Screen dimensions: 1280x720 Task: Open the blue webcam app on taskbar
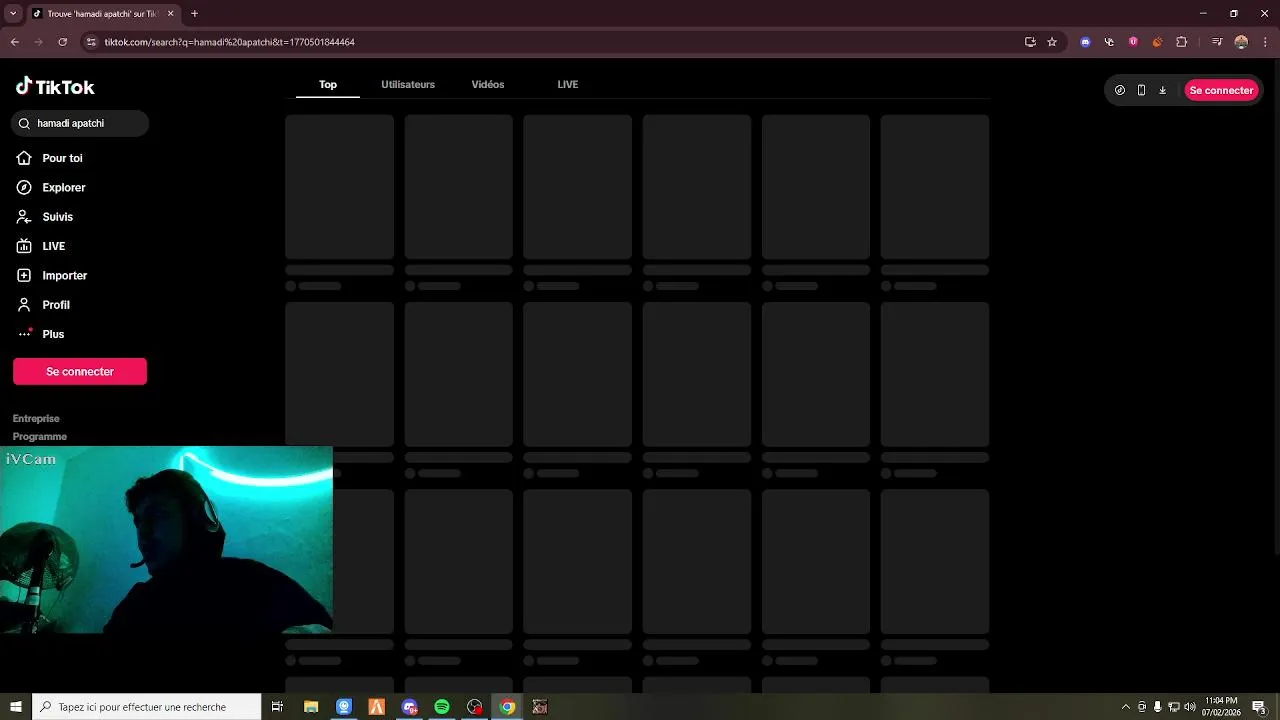click(x=344, y=707)
